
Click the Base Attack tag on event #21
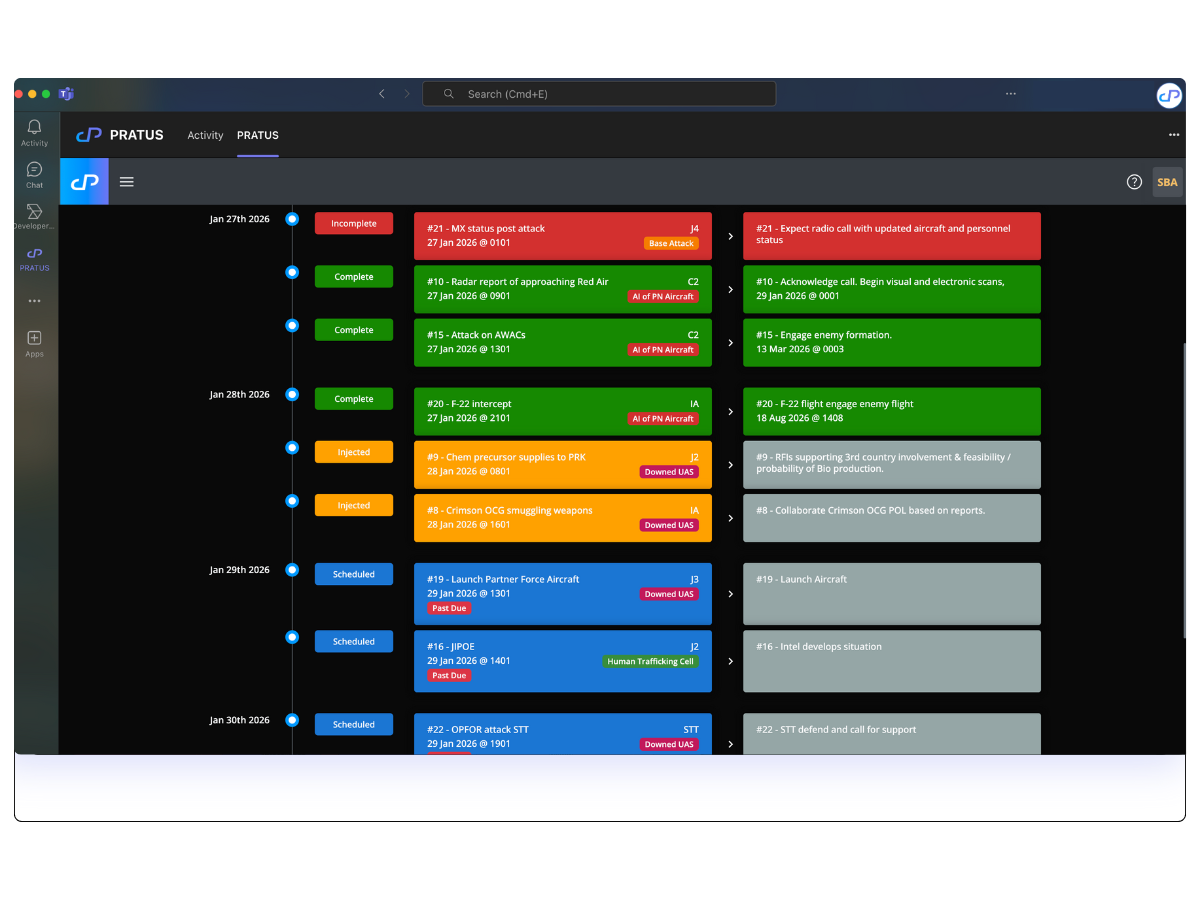click(671, 243)
